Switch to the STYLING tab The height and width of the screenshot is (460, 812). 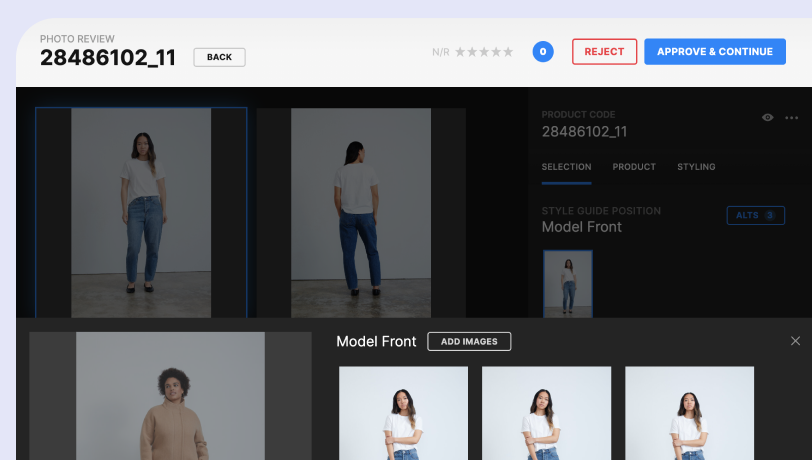(696, 167)
